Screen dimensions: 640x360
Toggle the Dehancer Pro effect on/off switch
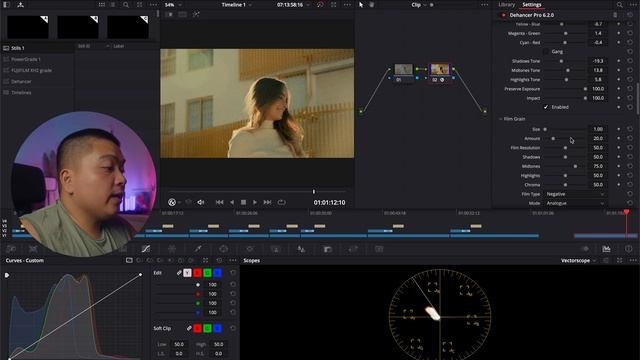503,15
